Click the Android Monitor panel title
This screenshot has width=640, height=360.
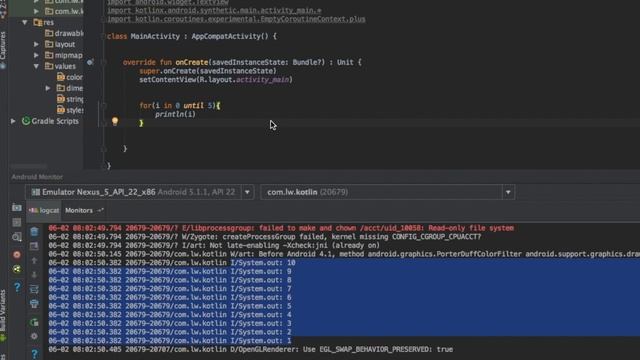pyautogui.click(x=37, y=177)
